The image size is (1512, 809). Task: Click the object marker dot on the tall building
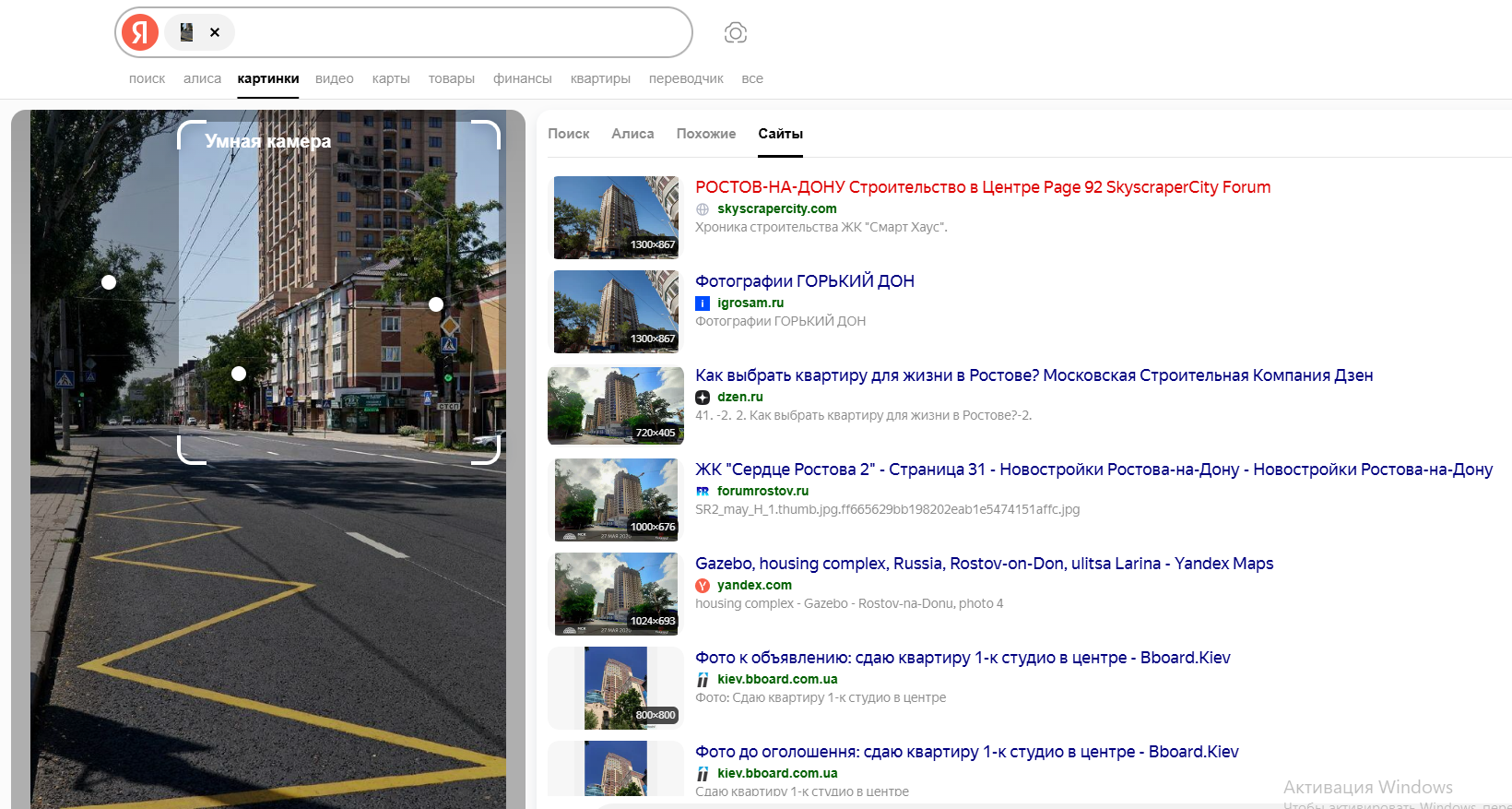pyautogui.click(x=436, y=304)
